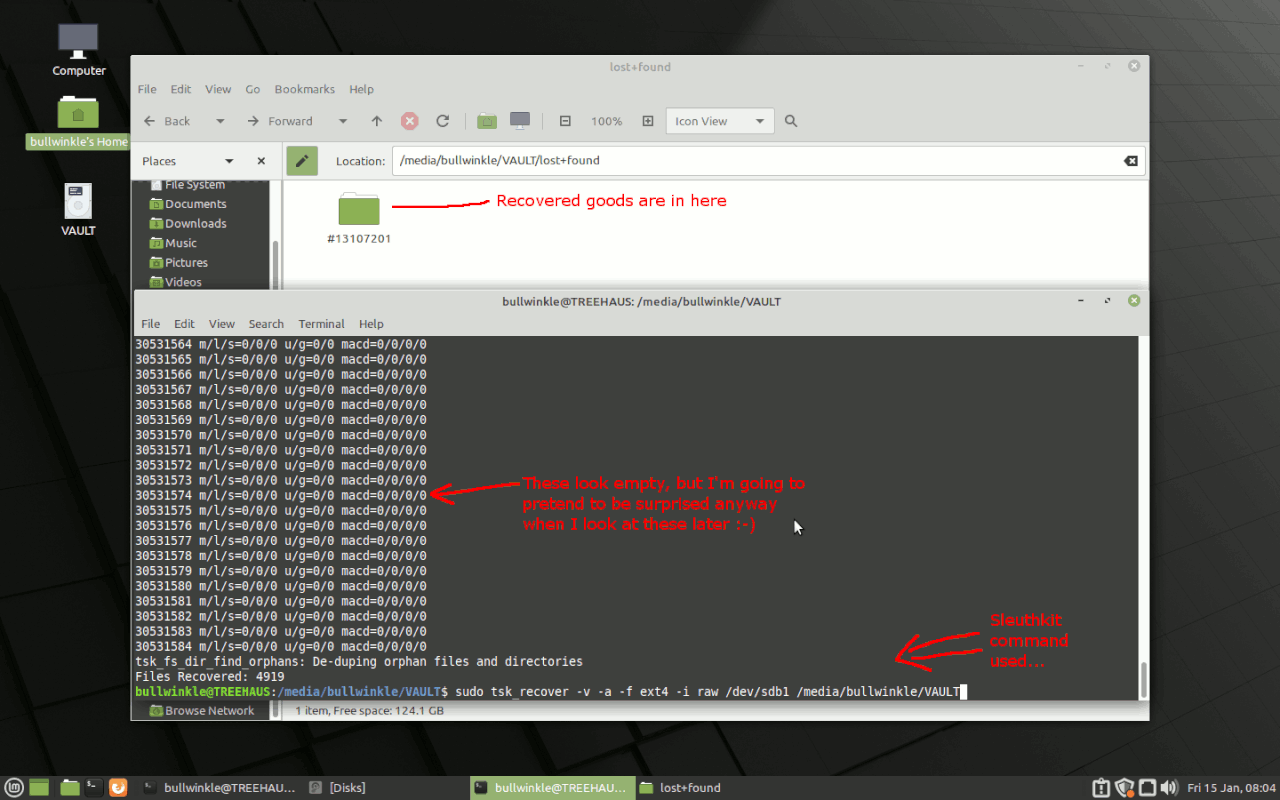Open the terminal Help menu
Viewport: 1280px width, 800px height.
click(x=371, y=324)
